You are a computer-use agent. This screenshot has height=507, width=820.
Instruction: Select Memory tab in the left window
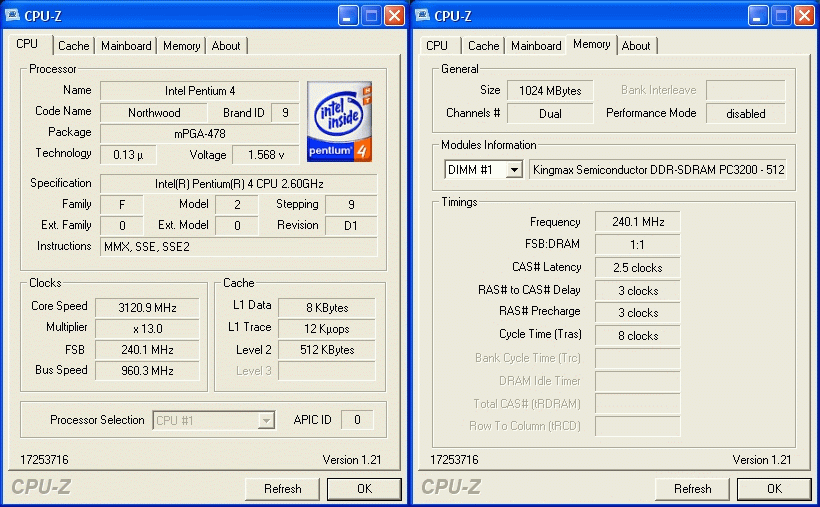[x=181, y=46]
